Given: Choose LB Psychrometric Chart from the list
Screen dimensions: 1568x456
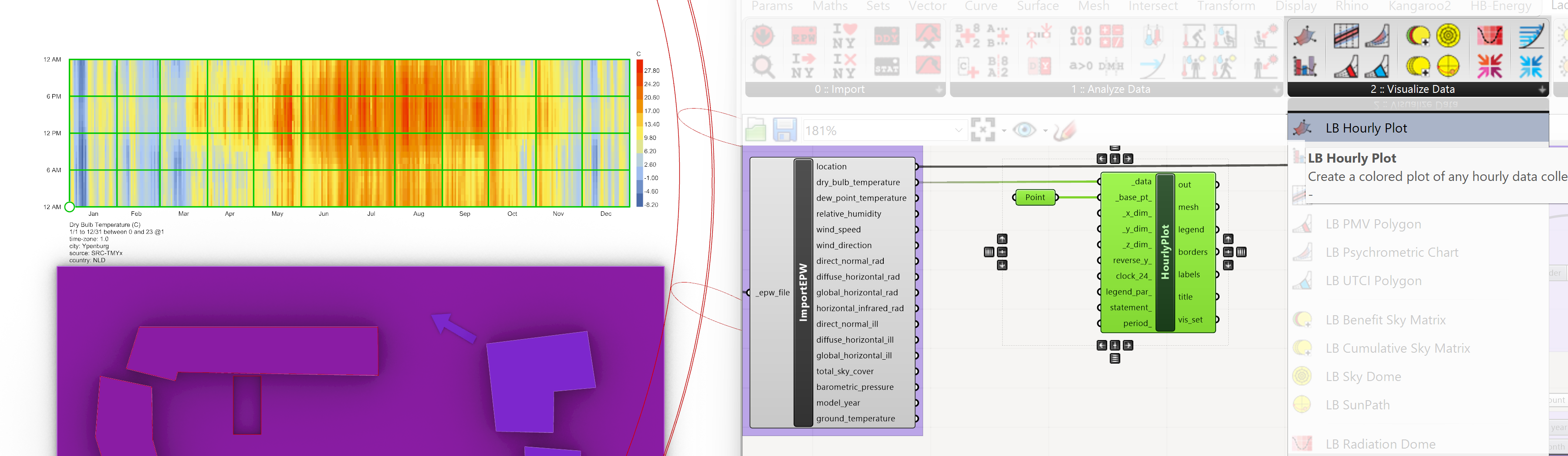Looking at the screenshot, I should 1392,252.
